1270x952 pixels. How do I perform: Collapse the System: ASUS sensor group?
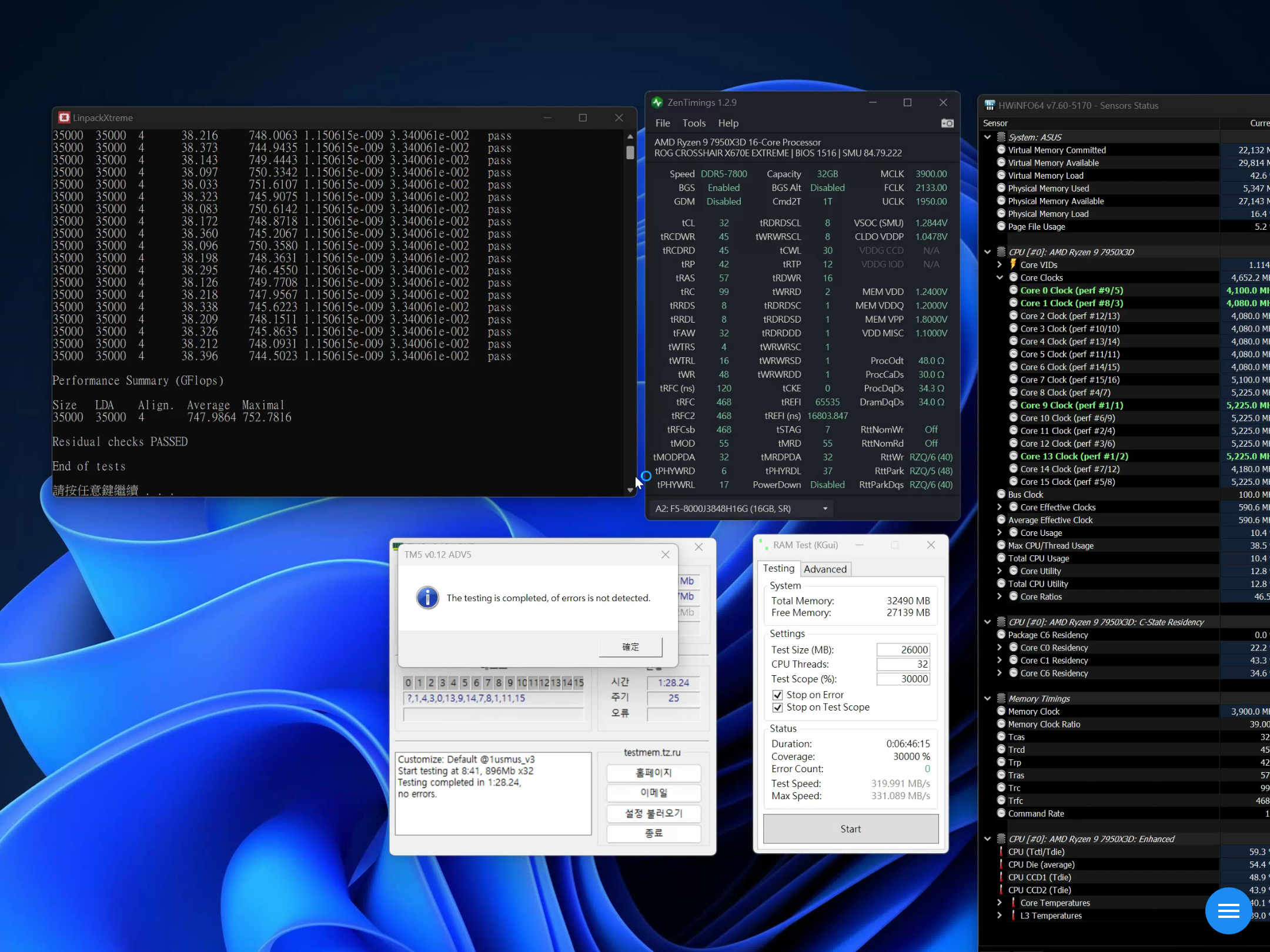pyautogui.click(x=988, y=137)
